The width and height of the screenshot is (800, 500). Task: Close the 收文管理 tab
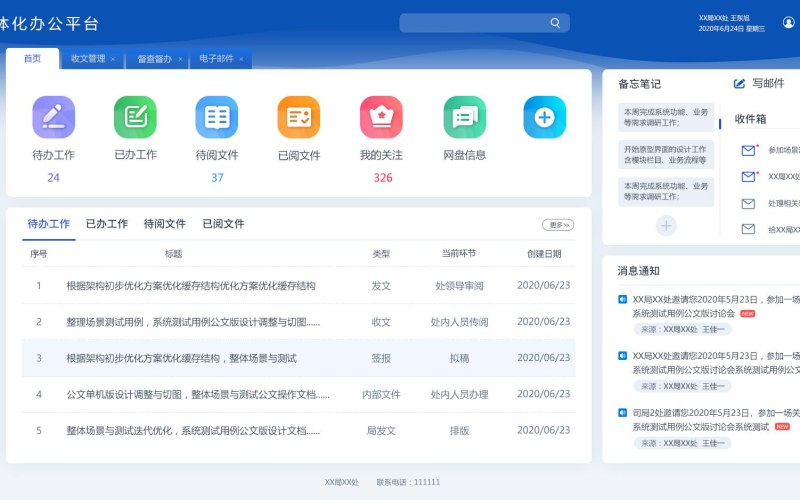coord(113,59)
